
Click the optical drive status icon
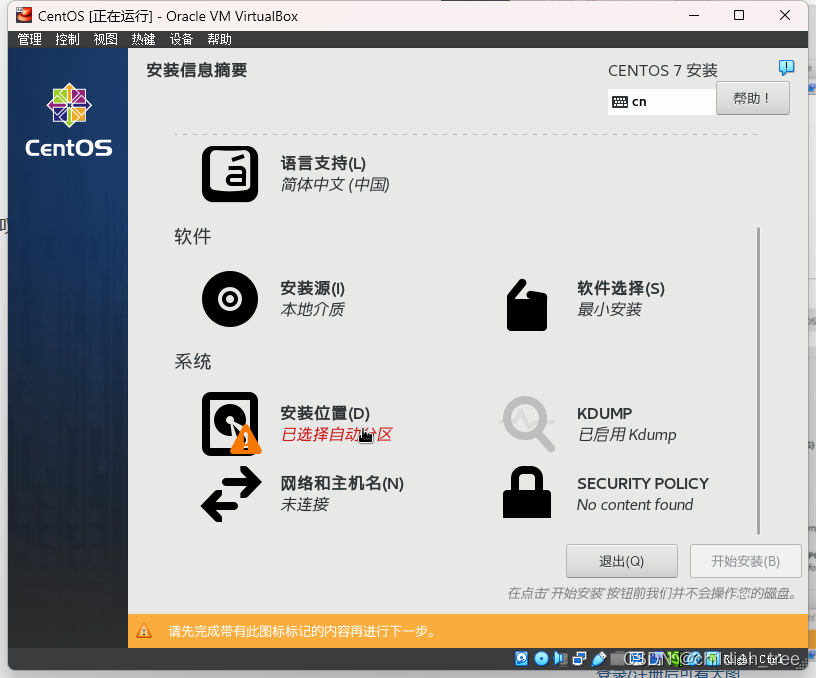click(541, 659)
